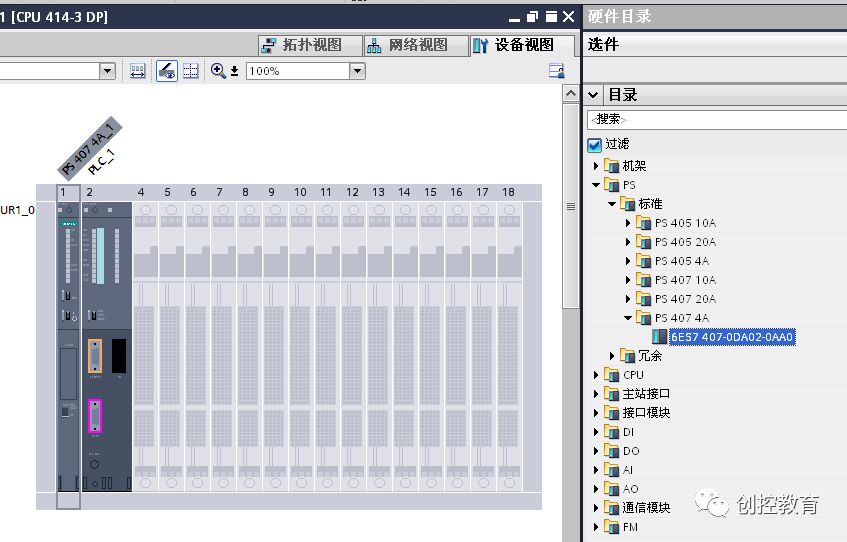Click the 通信模块 folder icon

click(x=611, y=508)
